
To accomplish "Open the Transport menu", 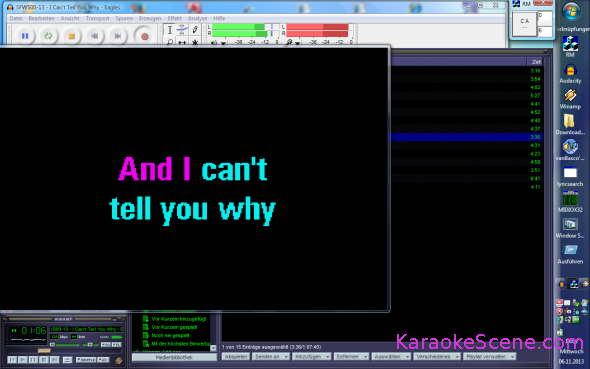I will tap(97, 18).
